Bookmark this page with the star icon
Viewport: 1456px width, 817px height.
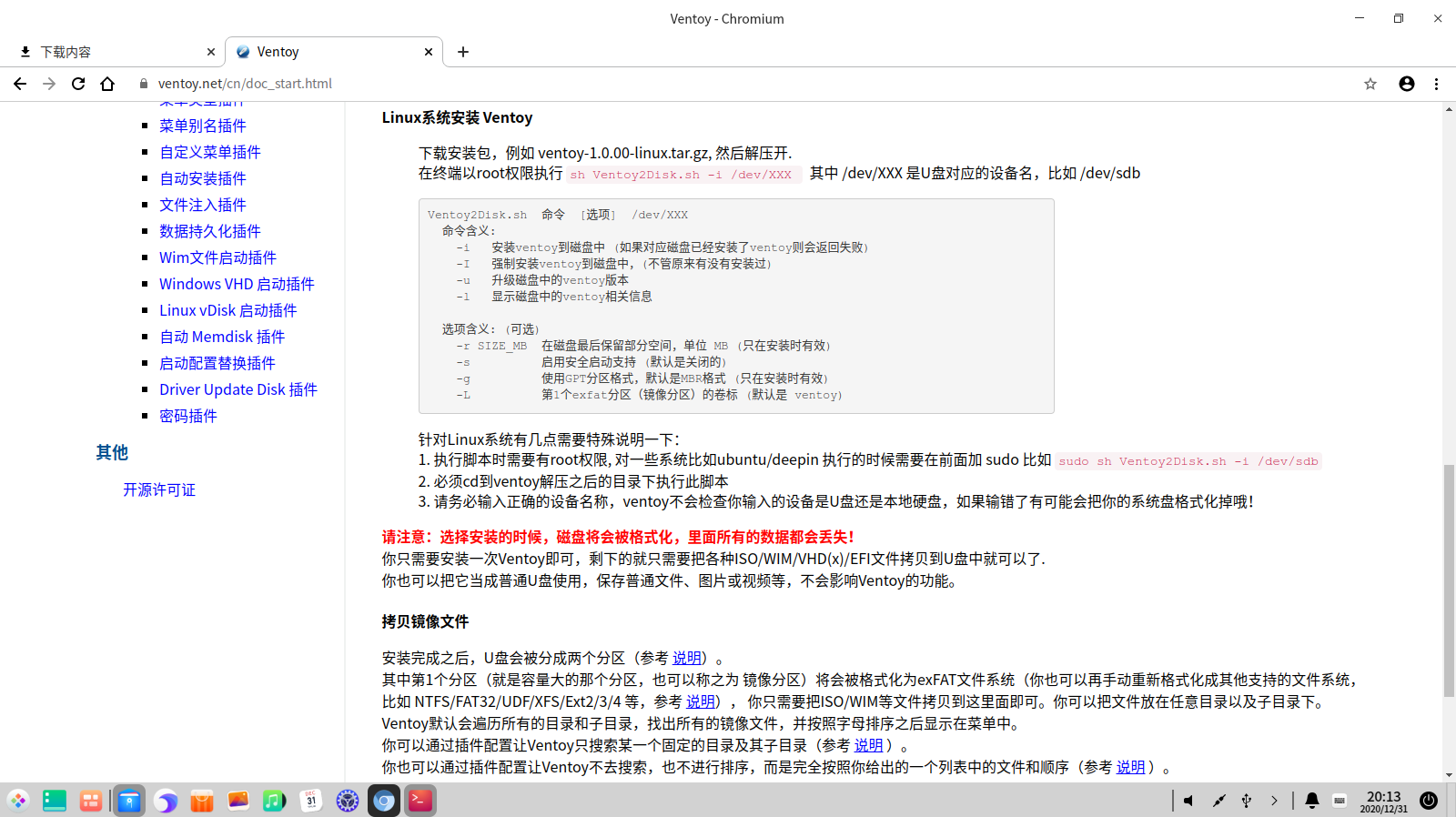point(1370,84)
